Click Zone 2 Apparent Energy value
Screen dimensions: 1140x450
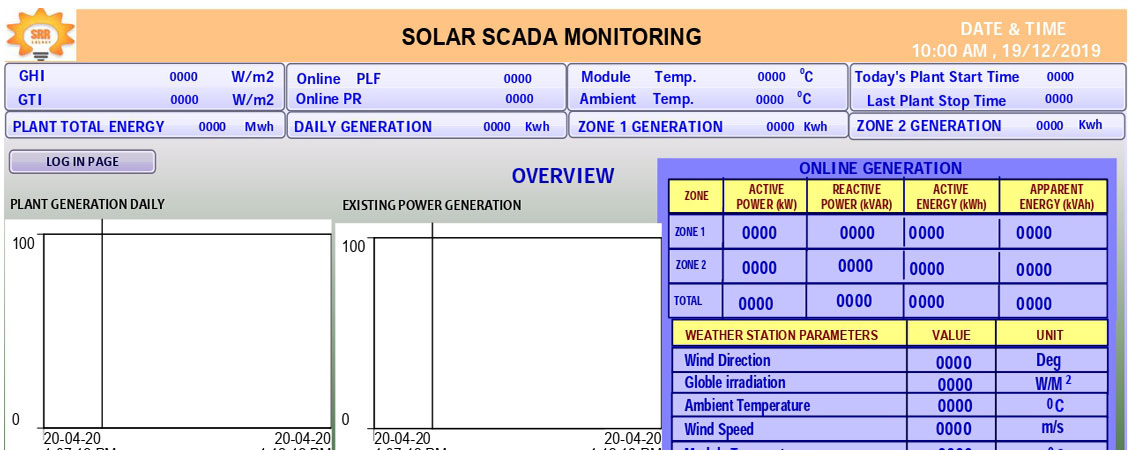(1033, 269)
